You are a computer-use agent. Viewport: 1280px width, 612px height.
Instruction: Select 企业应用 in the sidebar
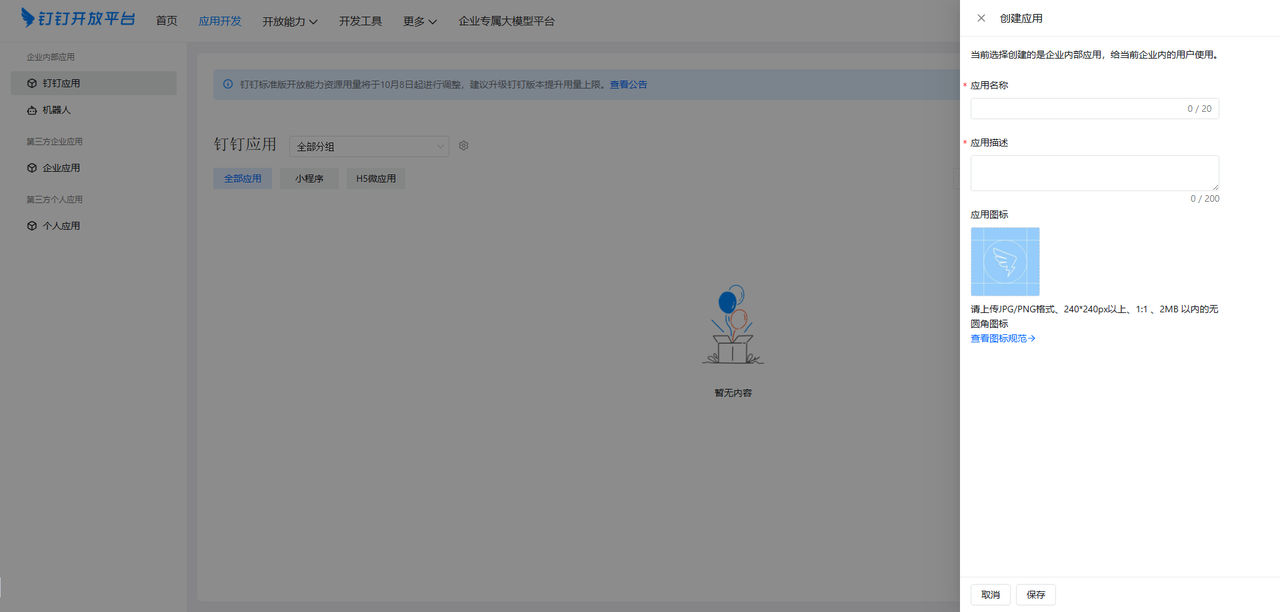[94, 168]
